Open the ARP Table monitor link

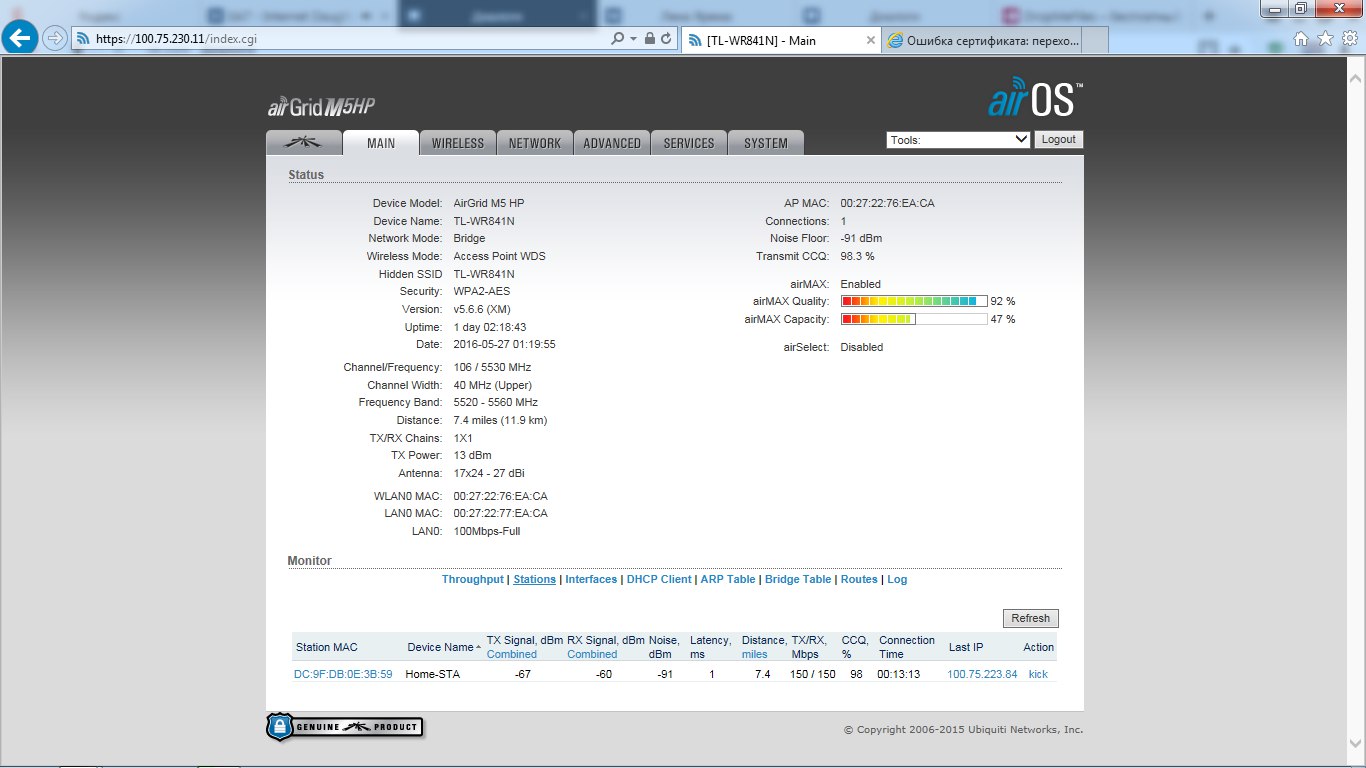pos(728,579)
